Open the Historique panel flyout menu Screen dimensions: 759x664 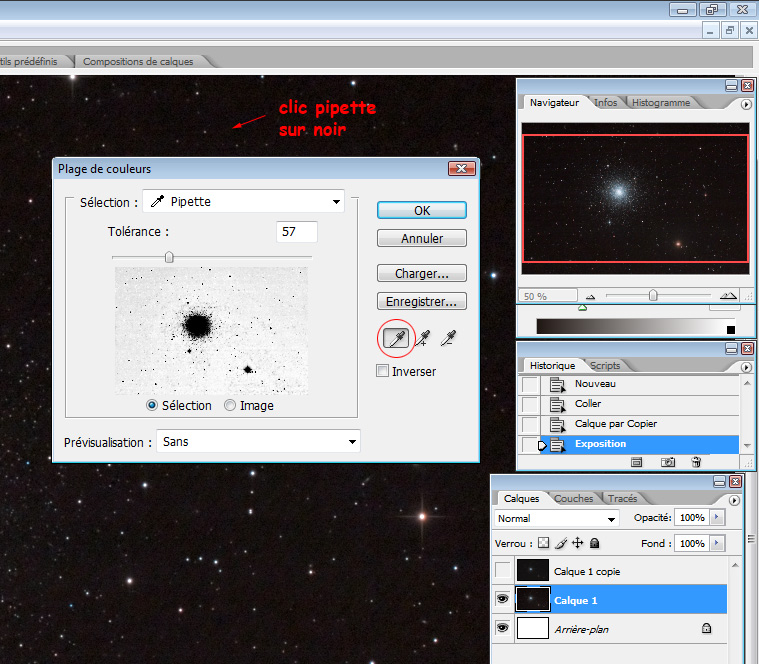746,367
